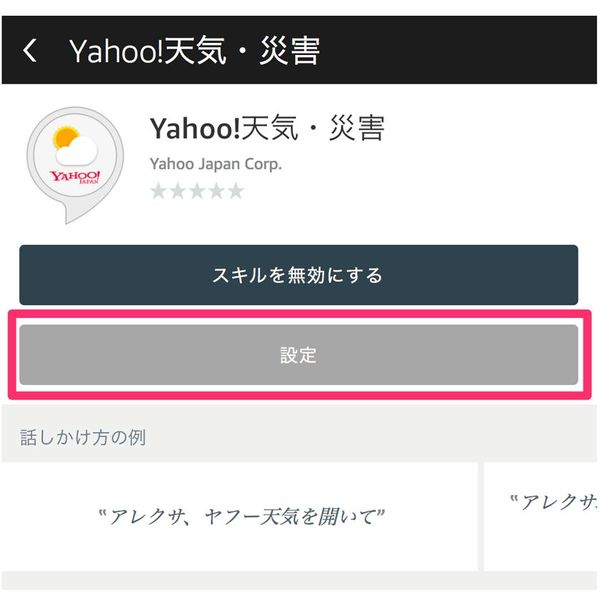This screenshot has height=602, width=600.
Task: Select the second rating star
Action: 178,191
